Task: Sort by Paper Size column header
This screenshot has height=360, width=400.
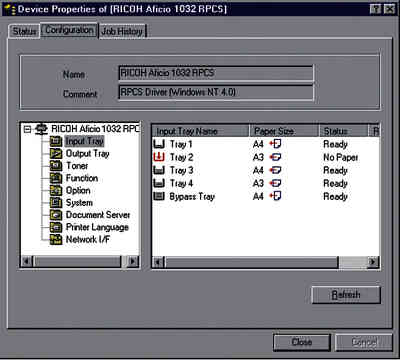Action: point(284,131)
